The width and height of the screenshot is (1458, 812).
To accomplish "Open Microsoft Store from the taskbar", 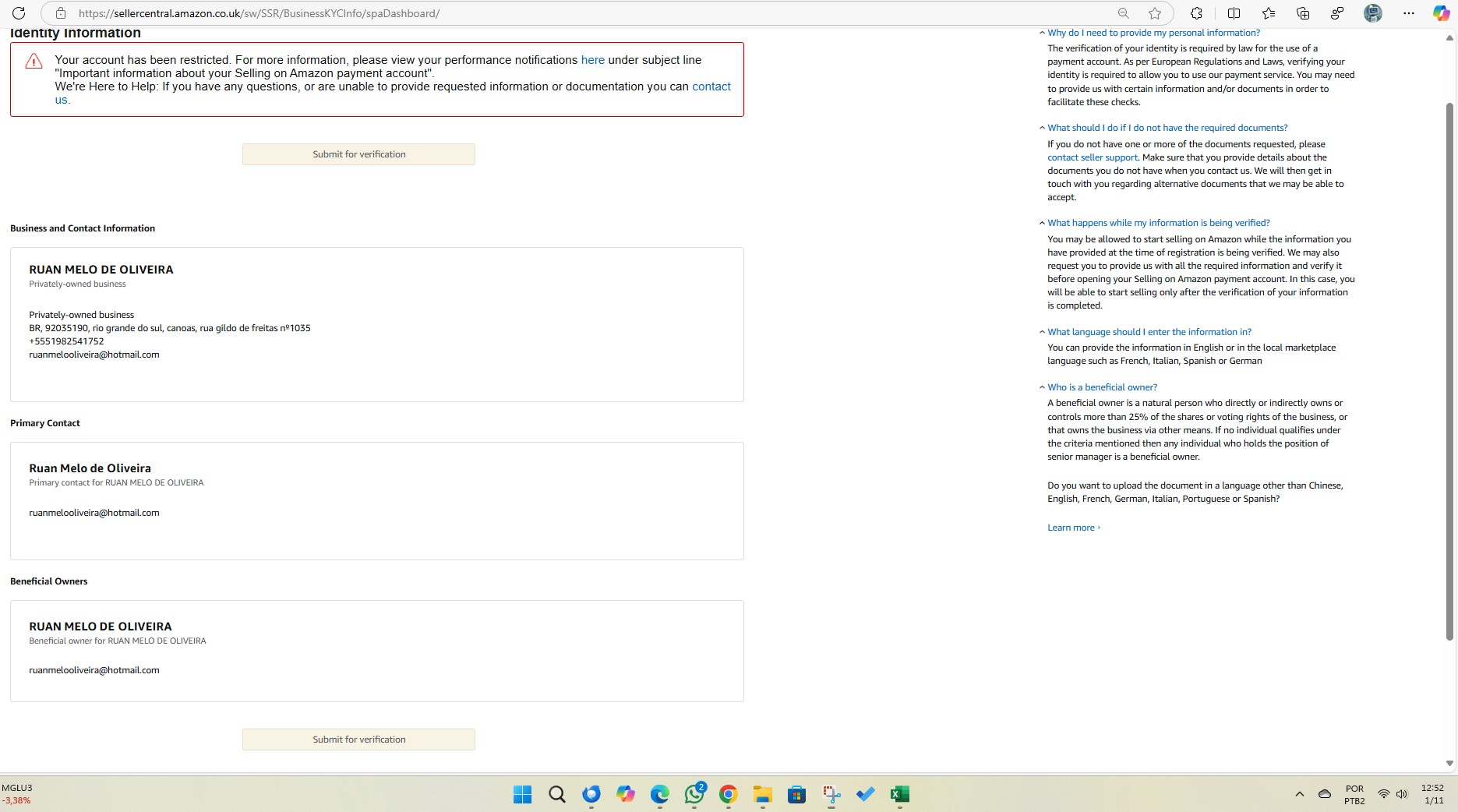I will tap(796, 794).
